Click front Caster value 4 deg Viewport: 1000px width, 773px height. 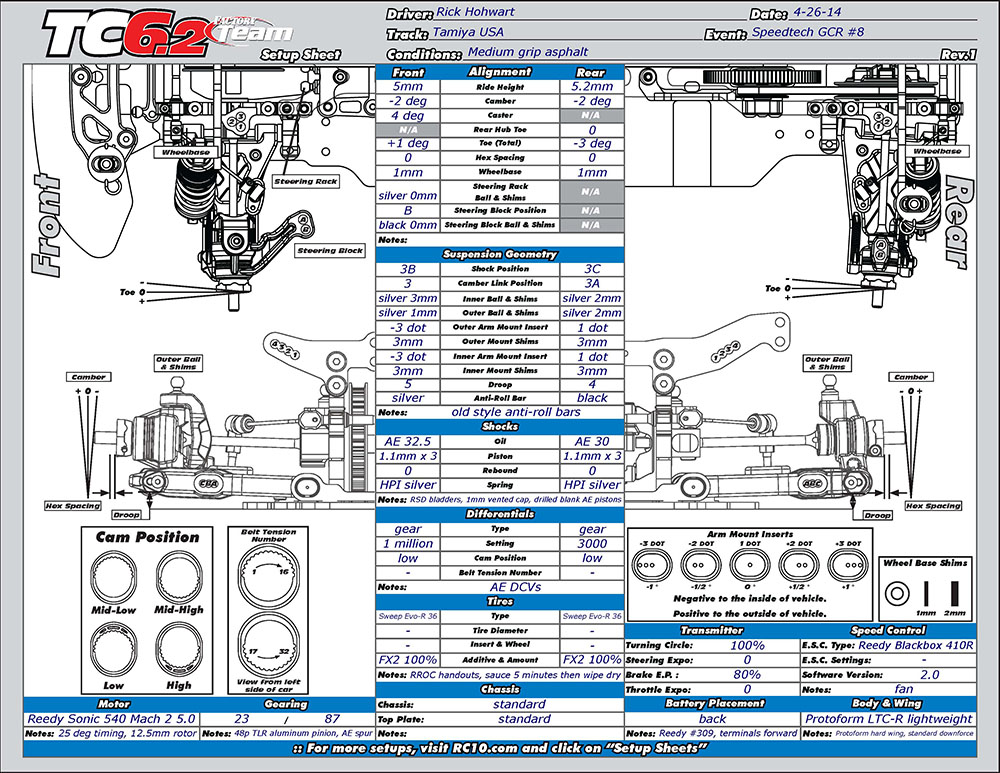coord(408,115)
